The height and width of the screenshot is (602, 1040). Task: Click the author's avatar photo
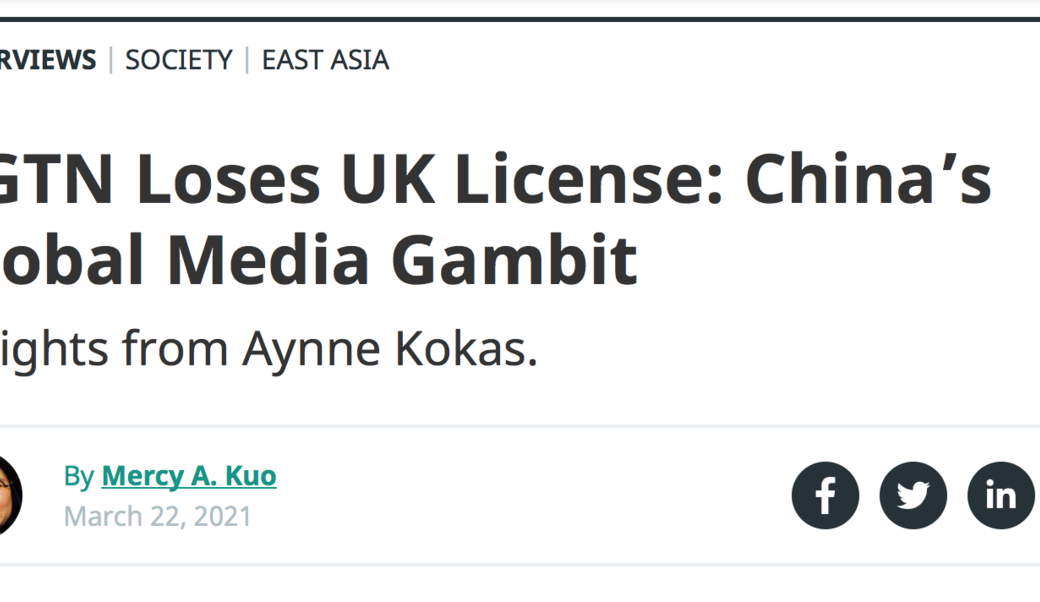[x=8, y=494]
